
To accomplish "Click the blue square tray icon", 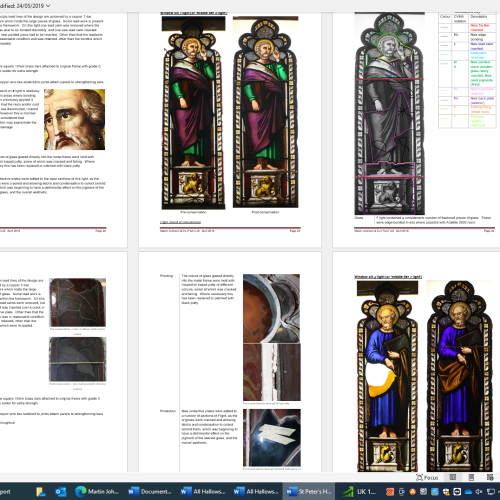I will 435,492.
